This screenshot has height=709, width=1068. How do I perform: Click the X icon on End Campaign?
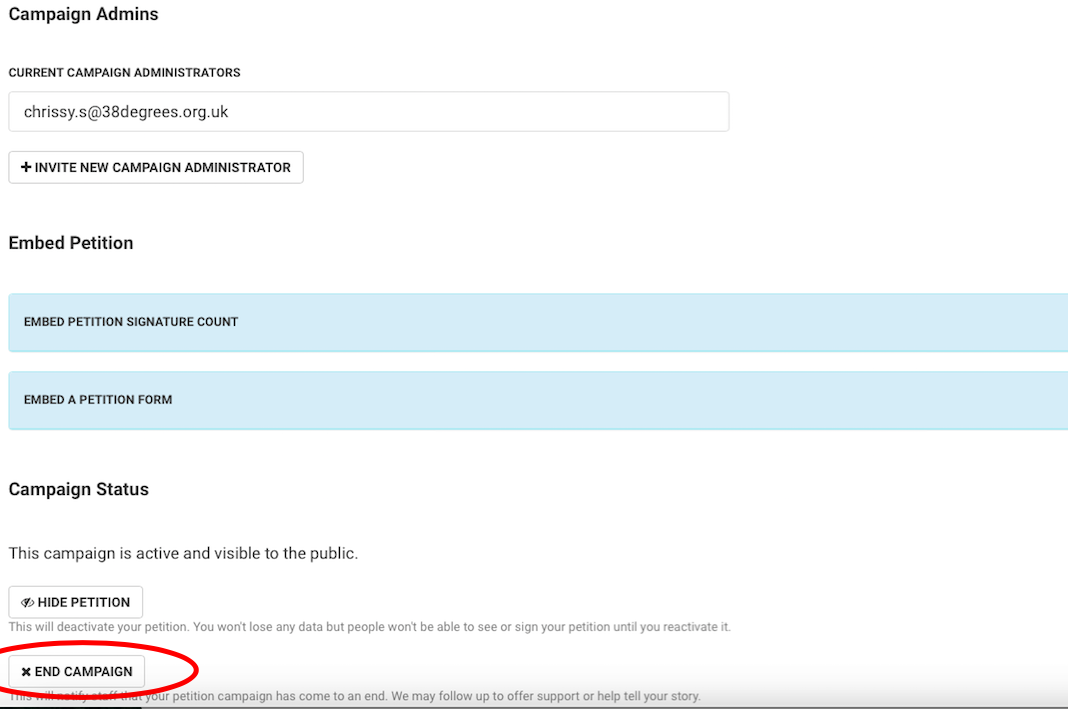click(x=26, y=672)
